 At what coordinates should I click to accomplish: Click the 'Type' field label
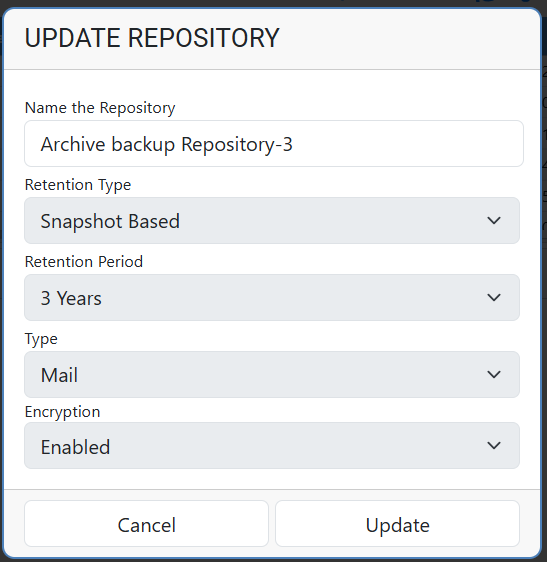[x=41, y=339]
